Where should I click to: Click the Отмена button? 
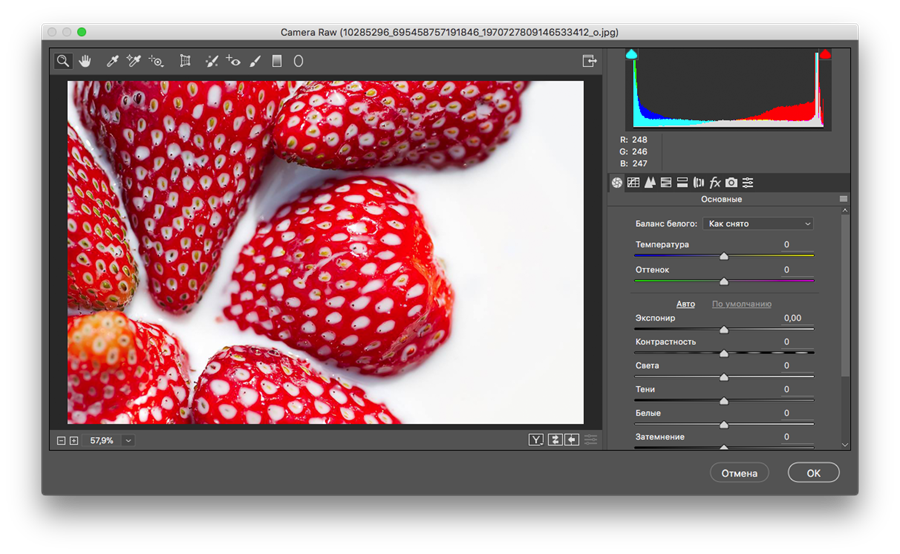click(x=739, y=473)
